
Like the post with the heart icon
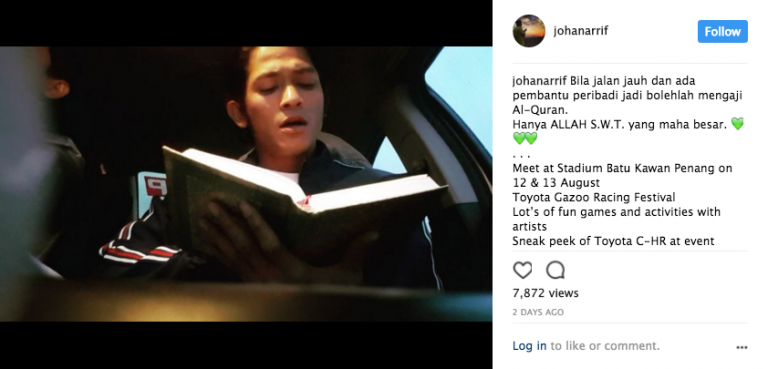coord(522,270)
